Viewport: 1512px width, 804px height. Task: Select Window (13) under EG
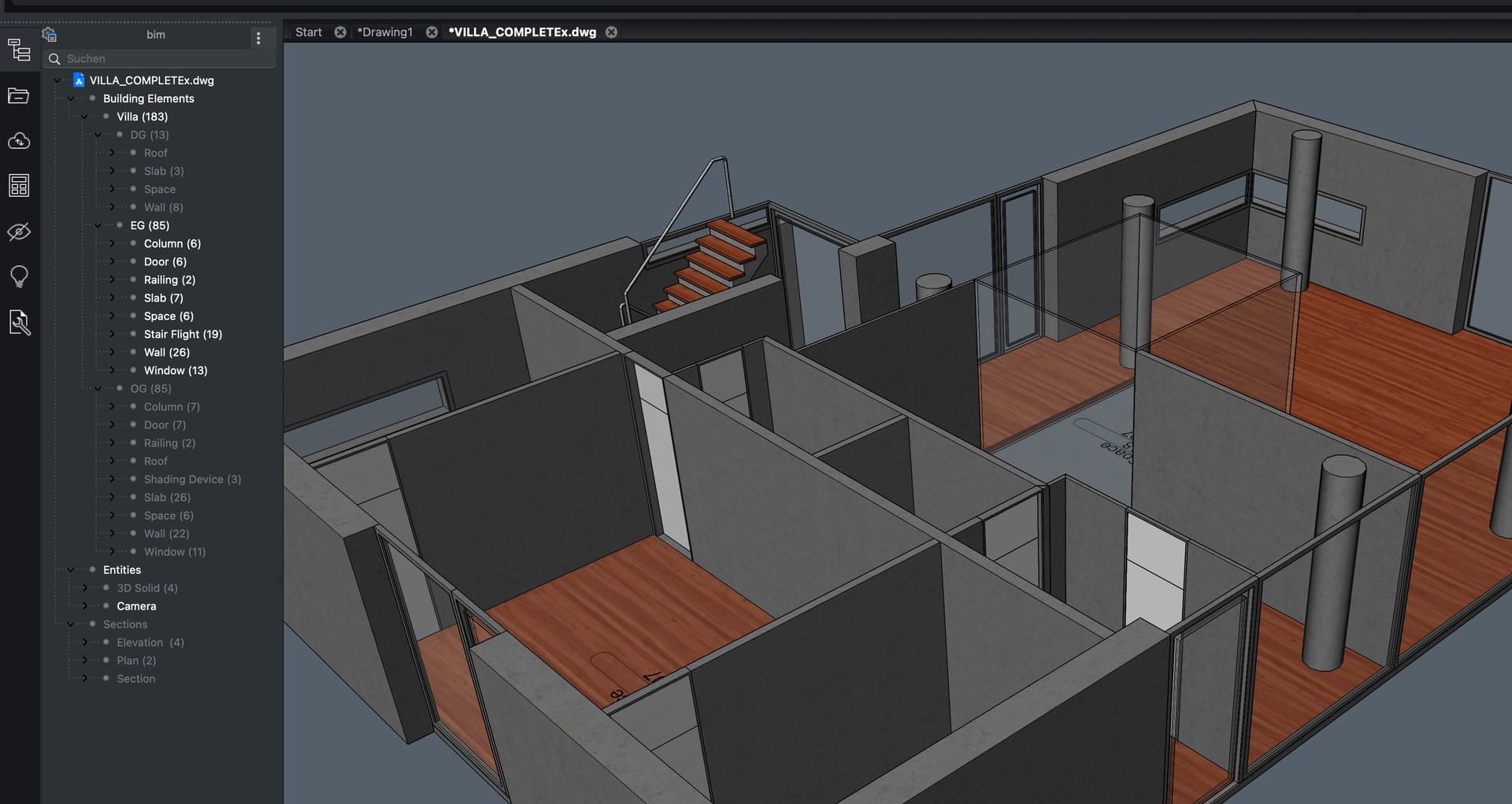tap(175, 370)
